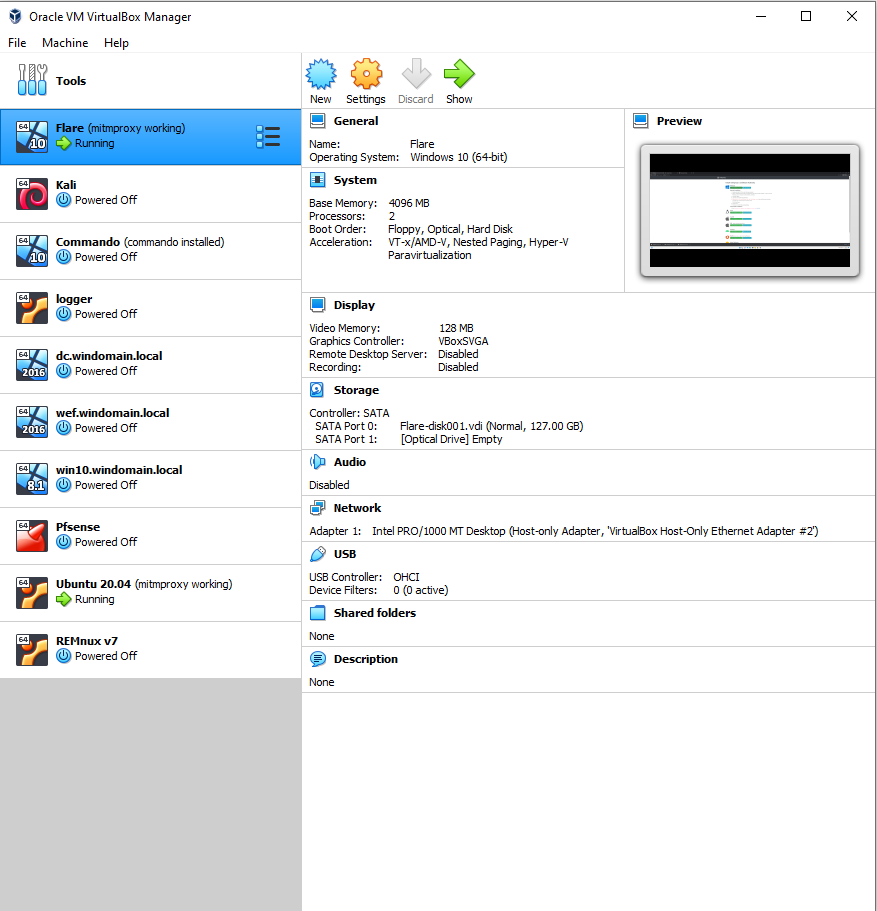Select Commando (commando installed) VM name
This screenshot has height=911, width=877.
140,242
